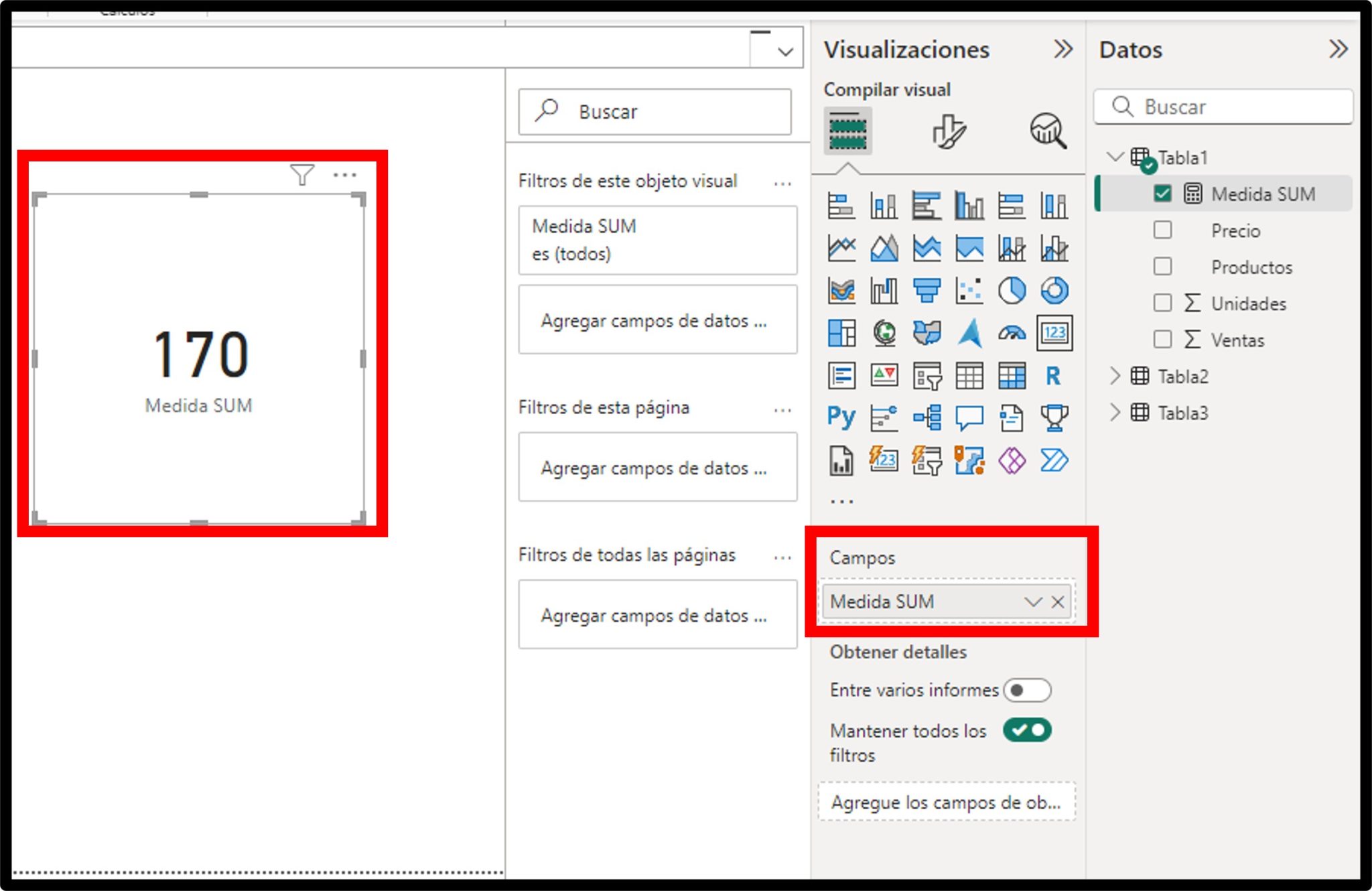
Task: Select the stacked column chart visual
Action: coord(884,206)
